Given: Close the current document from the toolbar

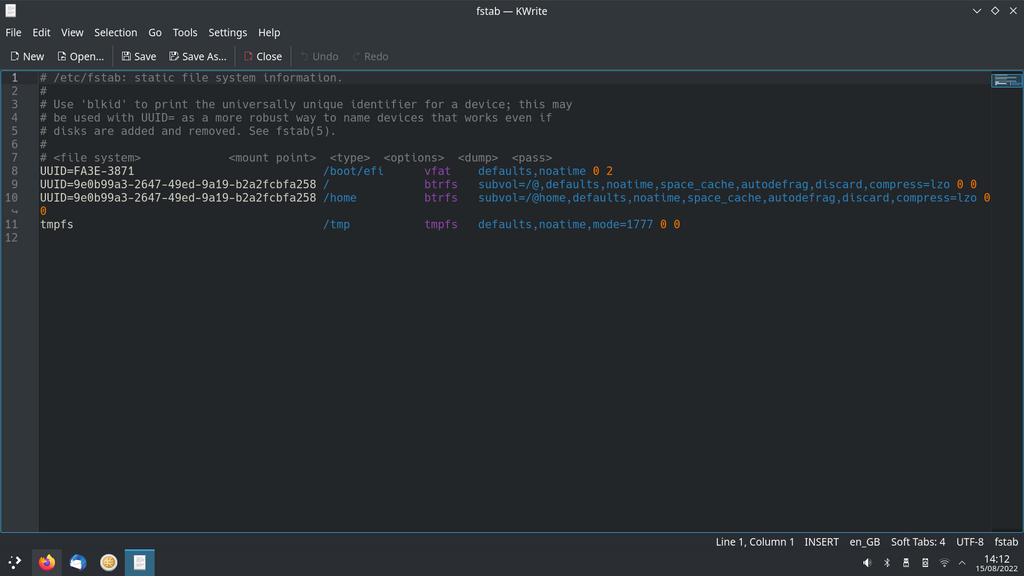Looking at the screenshot, I should point(263,57).
